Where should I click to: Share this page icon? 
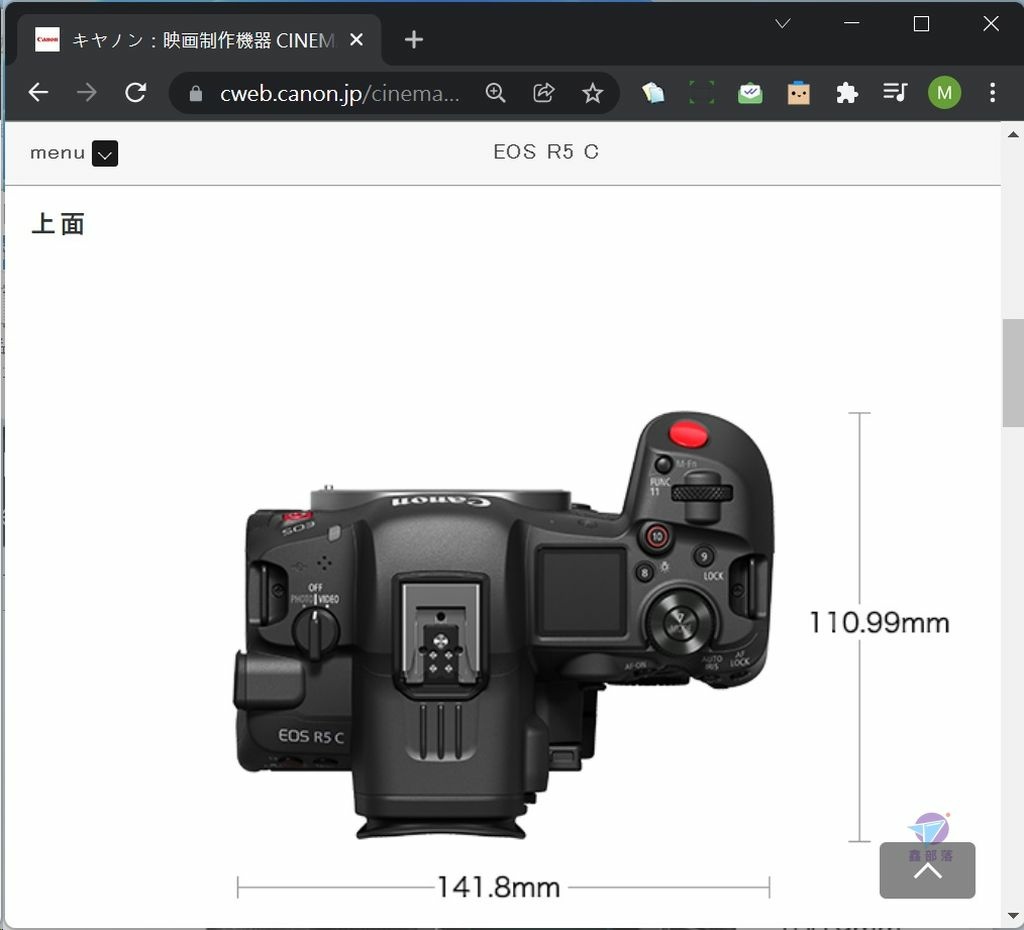tap(543, 93)
